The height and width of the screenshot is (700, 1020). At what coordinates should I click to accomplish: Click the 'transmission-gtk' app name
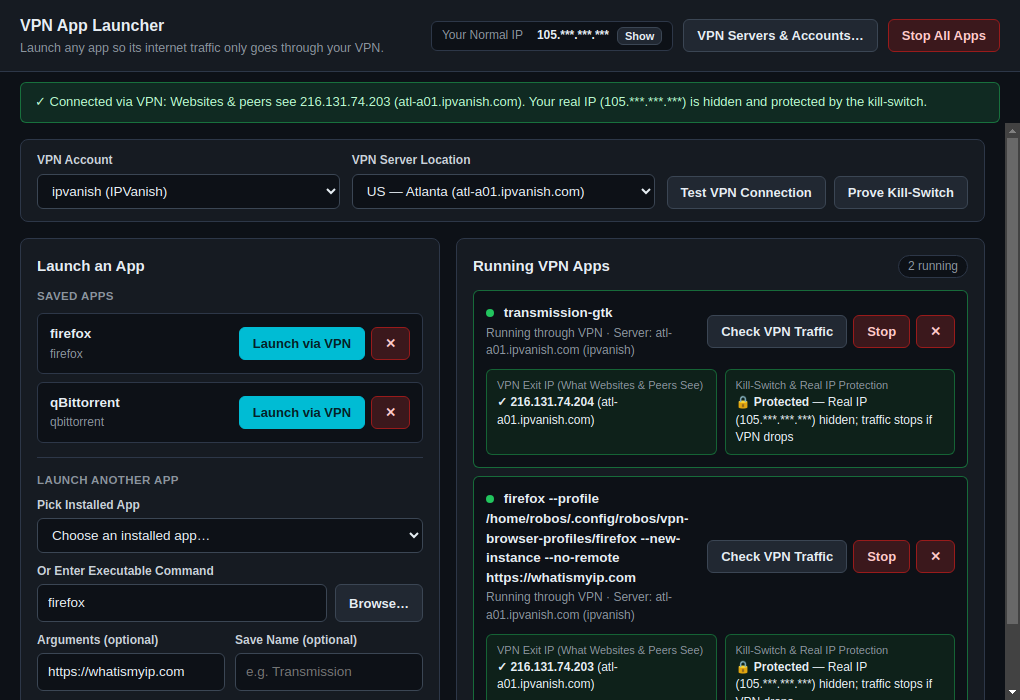click(558, 313)
